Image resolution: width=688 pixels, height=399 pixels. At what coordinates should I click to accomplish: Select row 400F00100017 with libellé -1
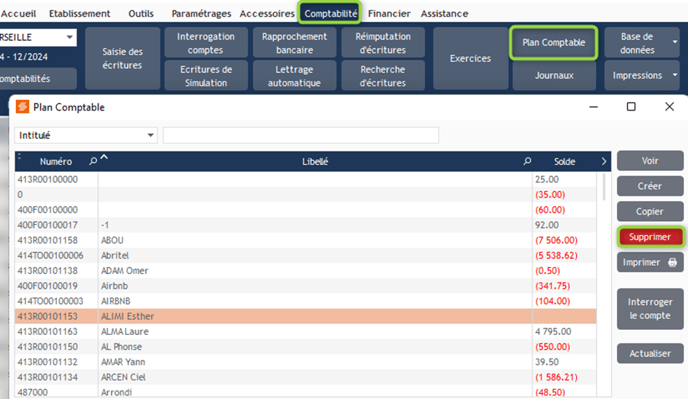(x=305, y=225)
